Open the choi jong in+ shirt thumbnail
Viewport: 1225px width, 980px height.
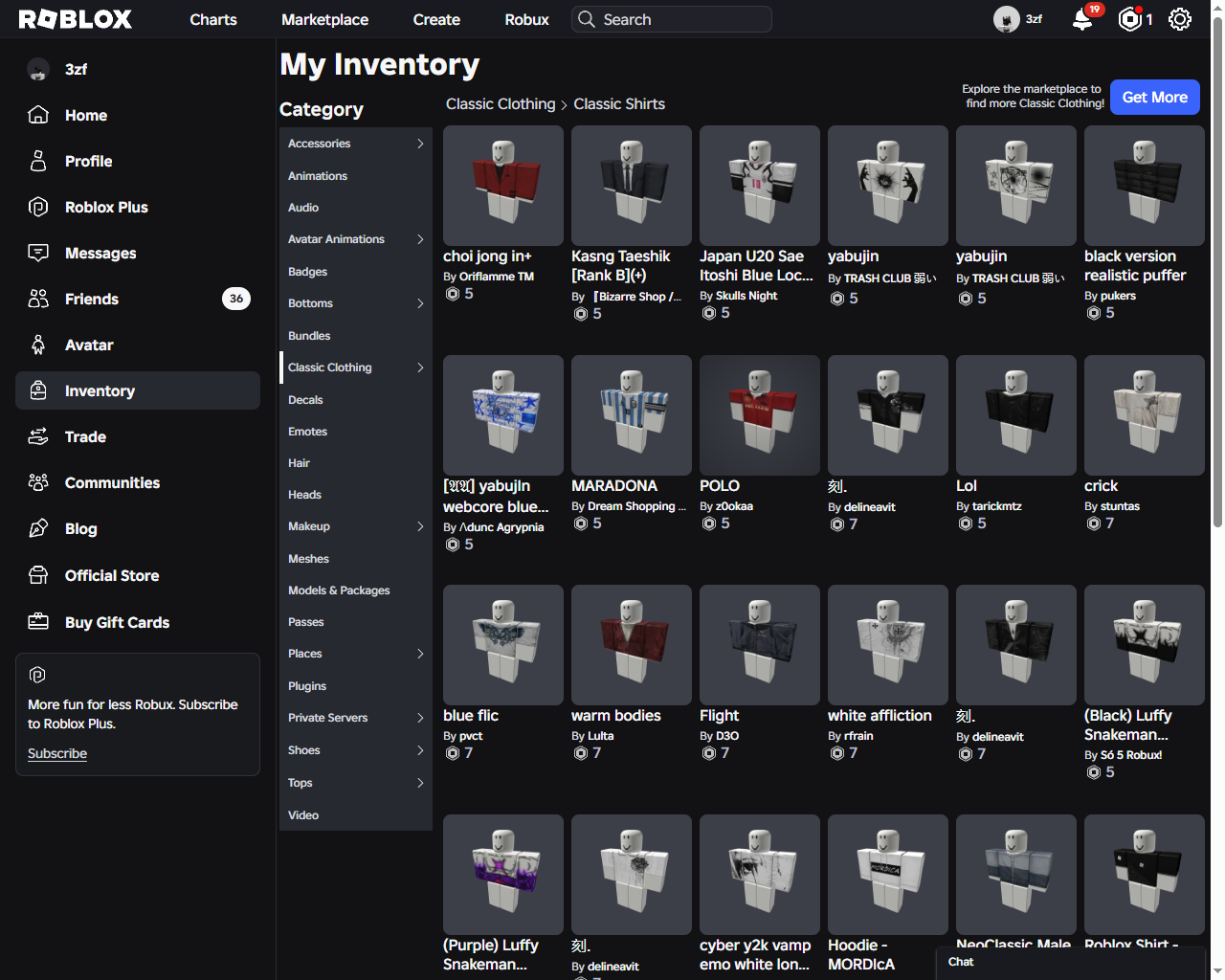point(503,186)
